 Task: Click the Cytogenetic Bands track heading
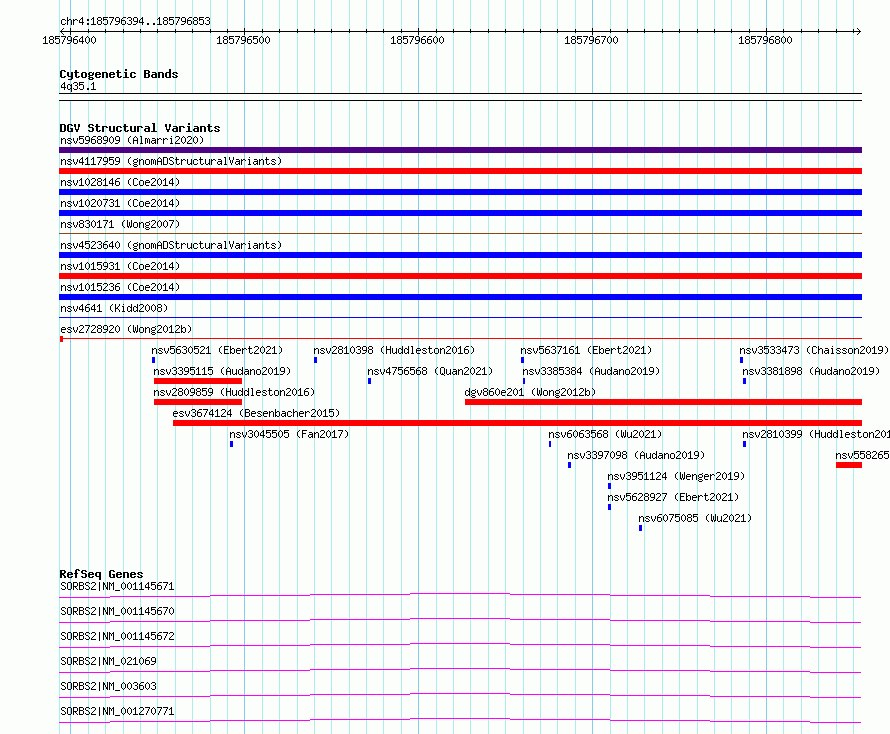119,74
